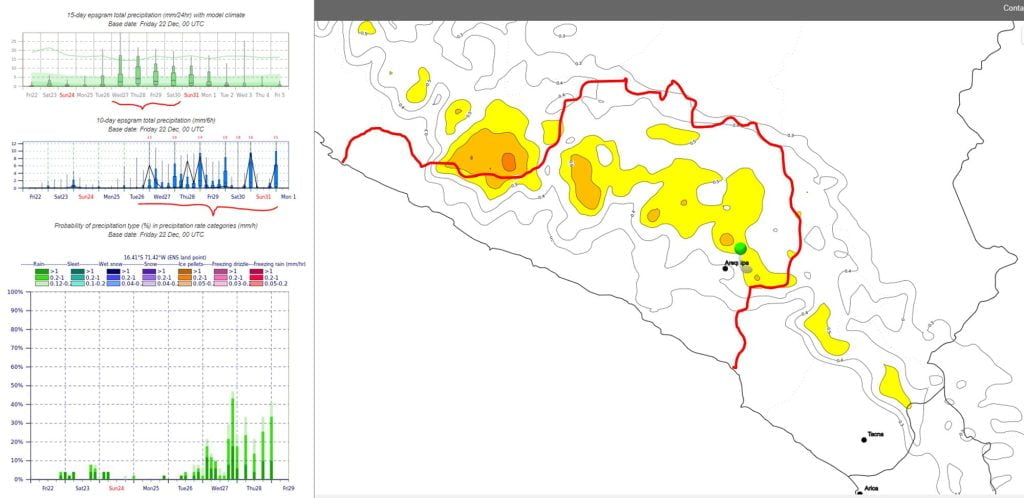The height and width of the screenshot is (498, 1024).
Task: Click the green location marker near Arequipa
Action: coord(740,248)
